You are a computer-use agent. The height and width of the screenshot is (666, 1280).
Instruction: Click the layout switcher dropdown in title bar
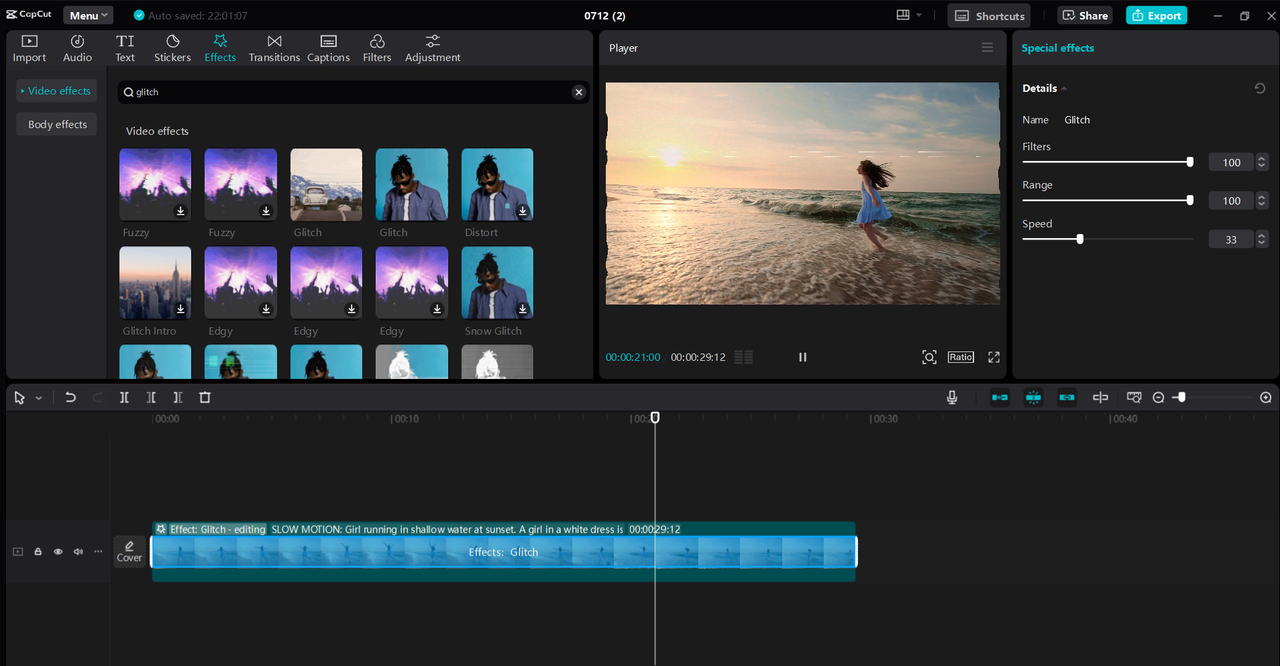pyautogui.click(x=909, y=15)
